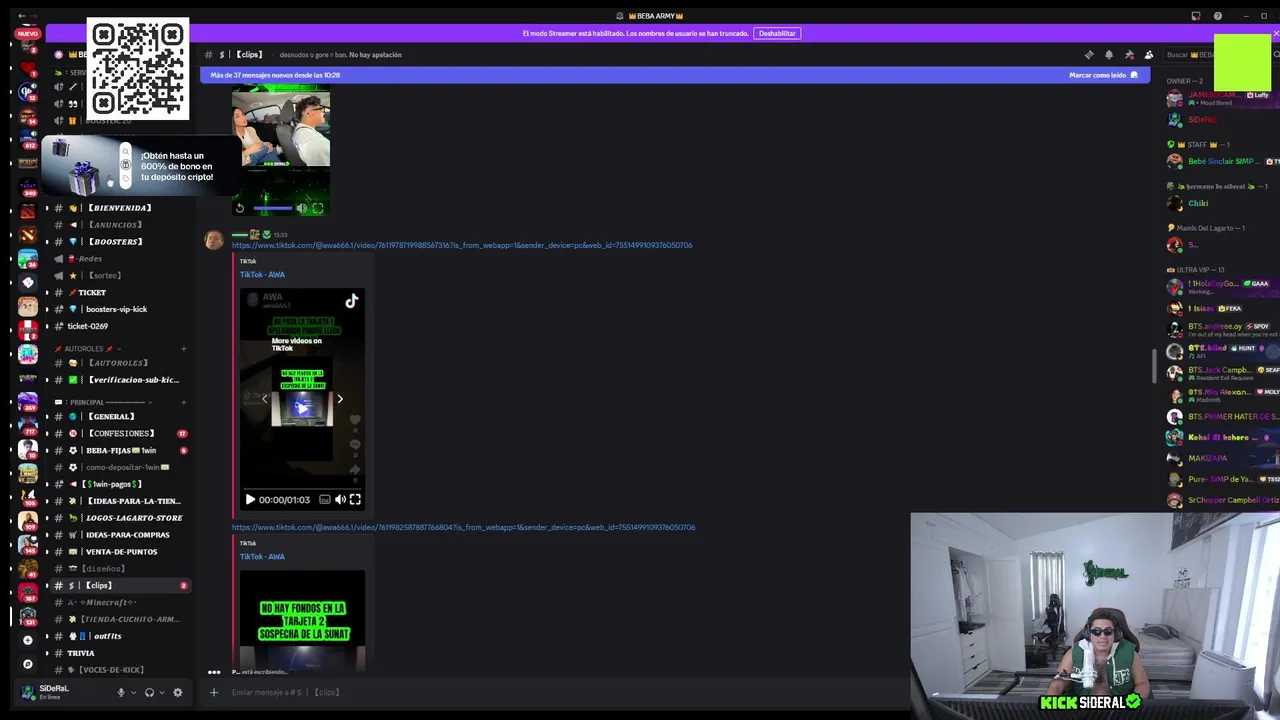The image size is (1280, 720).
Task: Expand BOOSTERS channel threads arrow
Action: coord(47,242)
